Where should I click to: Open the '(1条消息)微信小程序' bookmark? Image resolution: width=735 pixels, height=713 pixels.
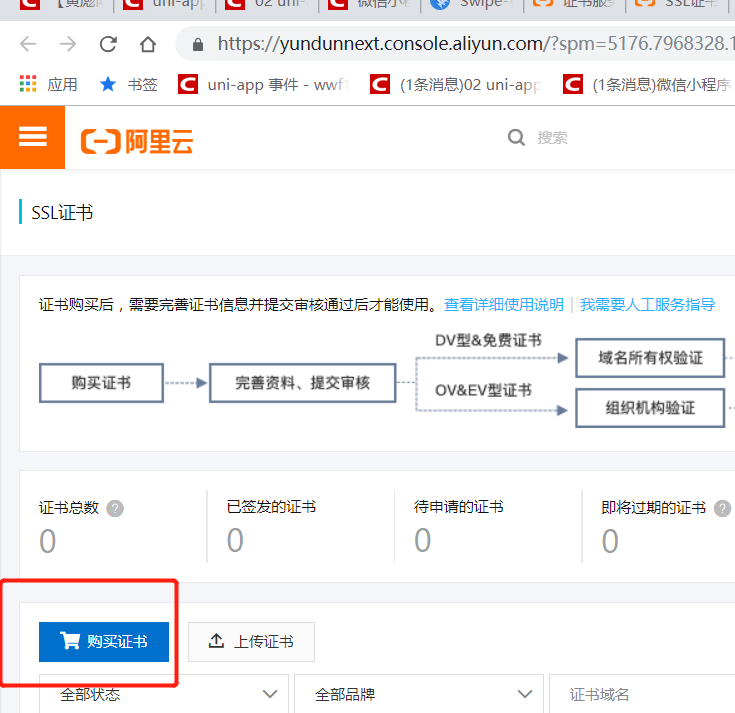click(x=649, y=84)
